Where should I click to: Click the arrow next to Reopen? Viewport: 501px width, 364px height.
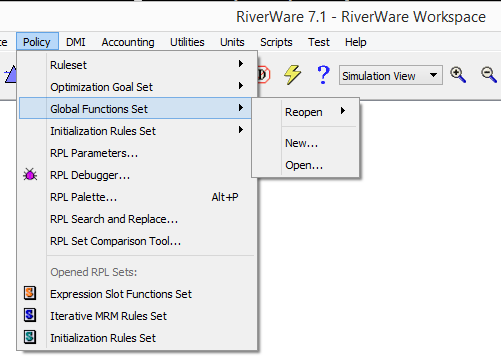click(343, 111)
